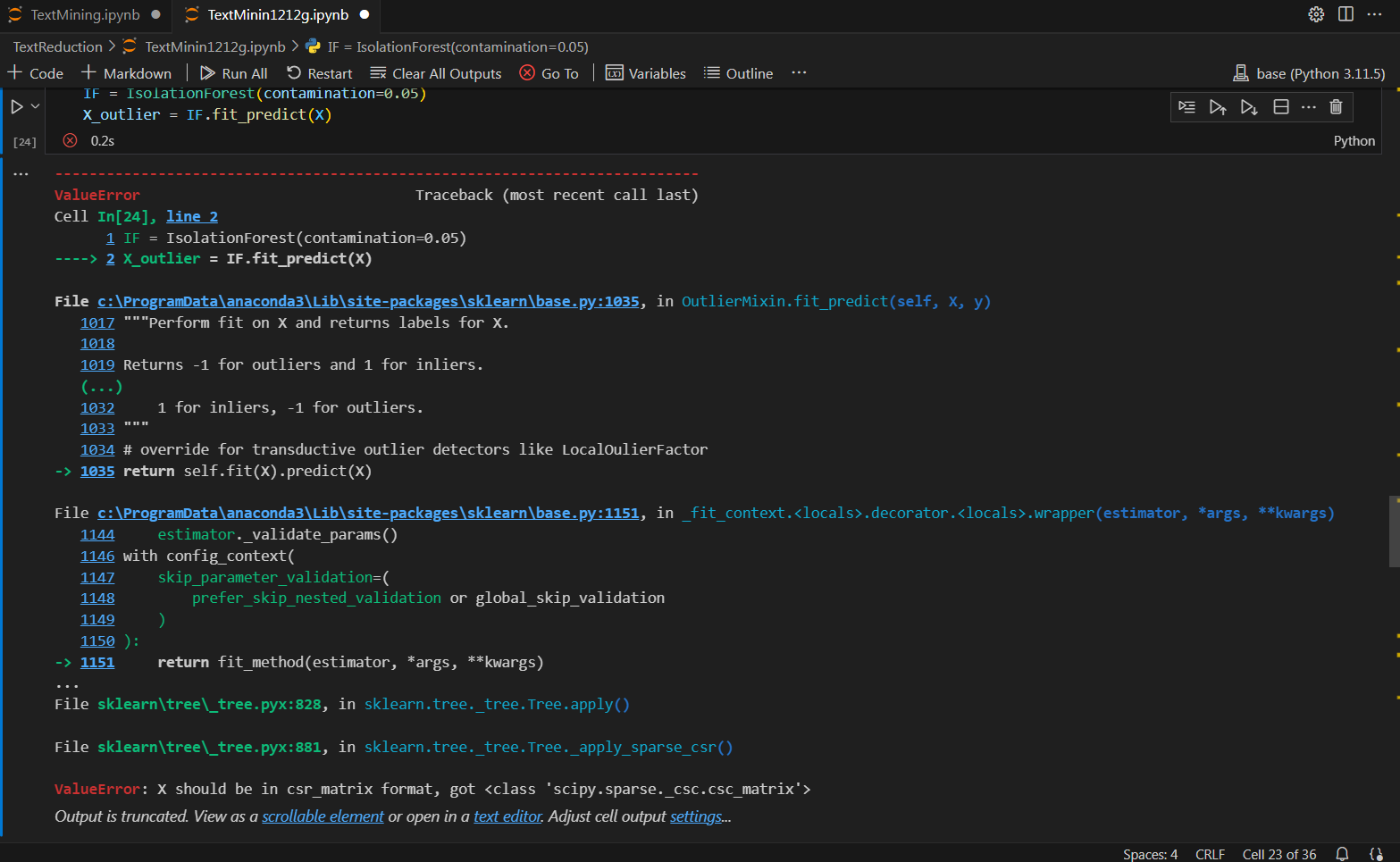Image resolution: width=1400 pixels, height=862 pixels.
Task: Split the editor layout icon
Action: click(1346, 14)
